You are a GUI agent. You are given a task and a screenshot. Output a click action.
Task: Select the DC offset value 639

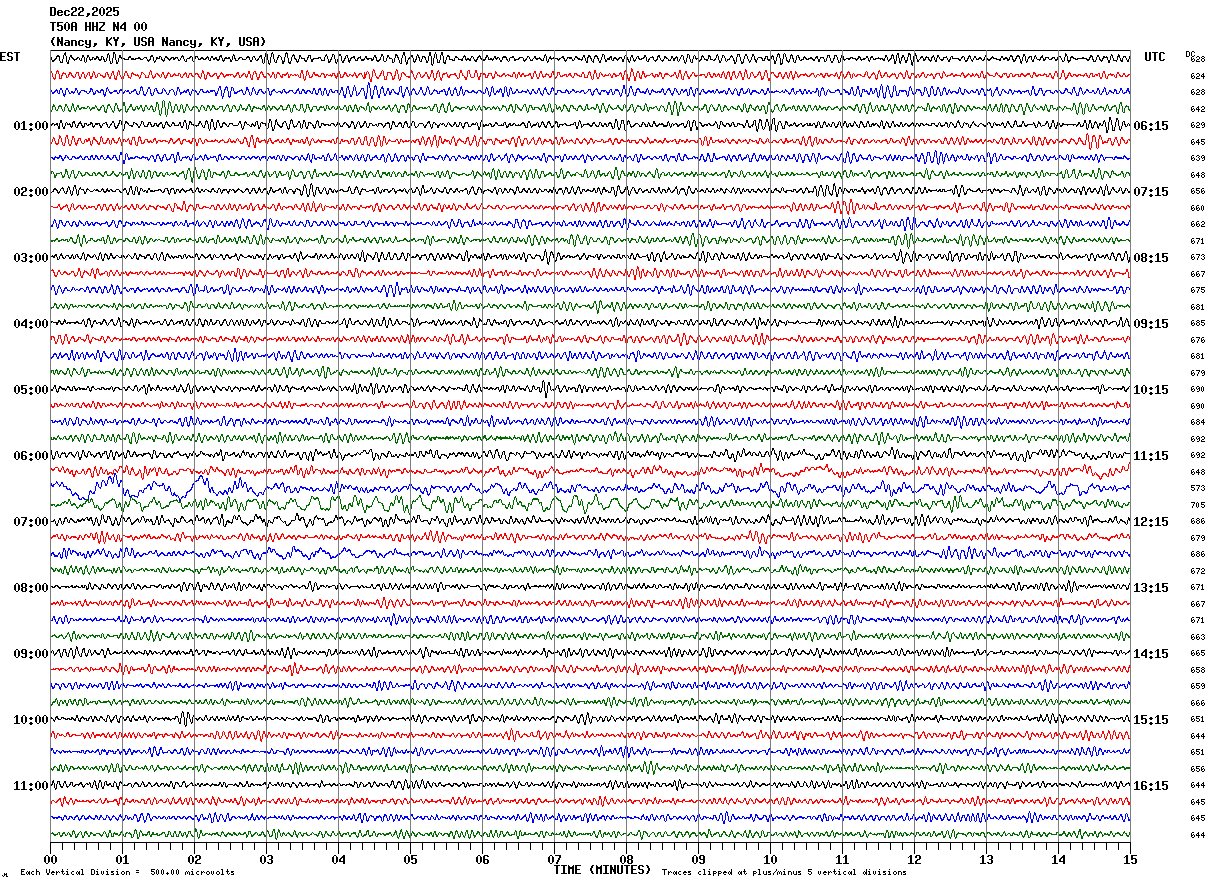tap(1197, 159)
